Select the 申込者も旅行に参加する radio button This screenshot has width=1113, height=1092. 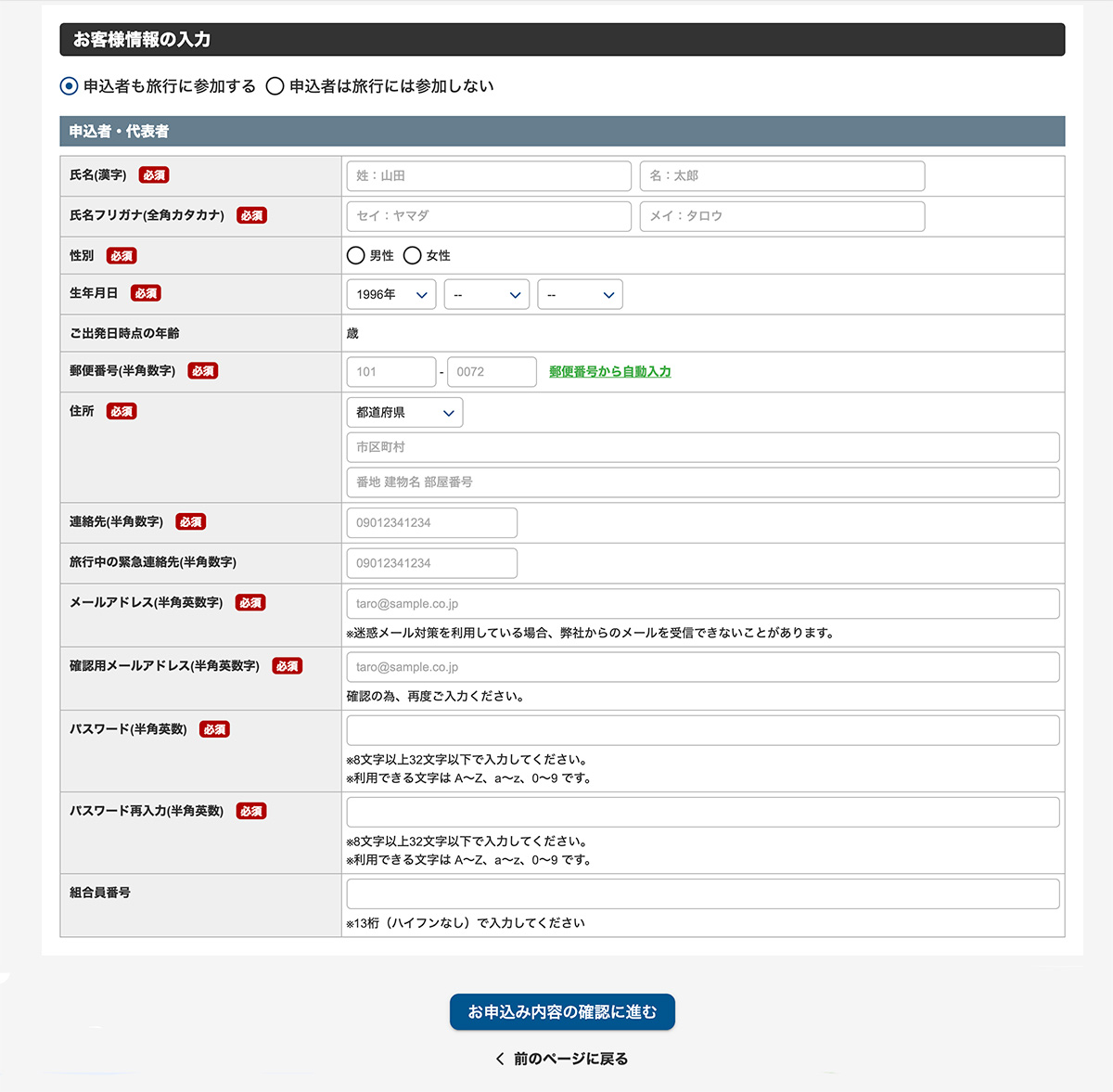point(68,85)
